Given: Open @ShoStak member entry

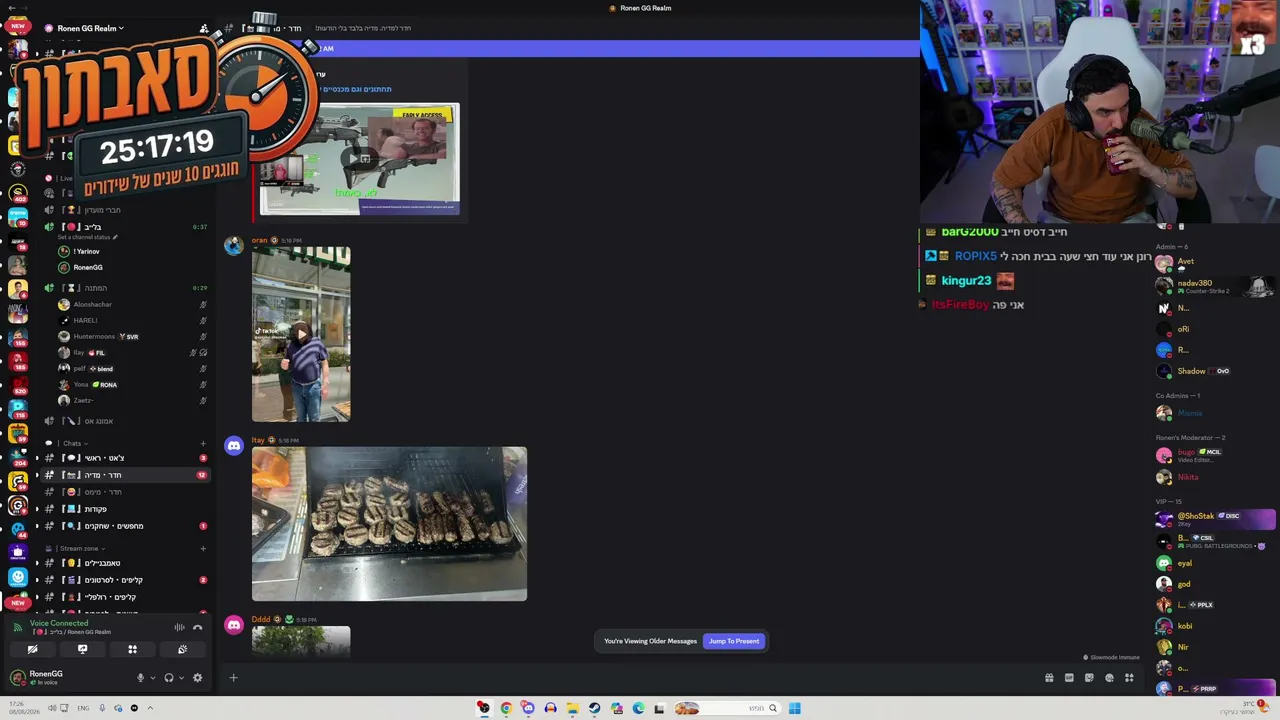Looking at the screenshot, I should (x=1215, y=519).
